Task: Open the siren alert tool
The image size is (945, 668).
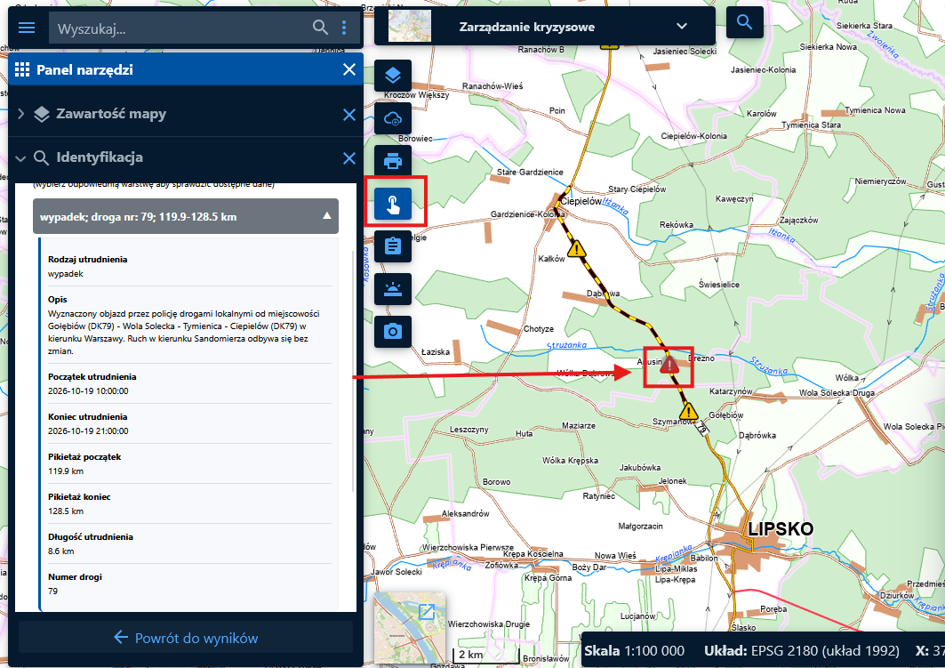Action: (x=393, y=289)
